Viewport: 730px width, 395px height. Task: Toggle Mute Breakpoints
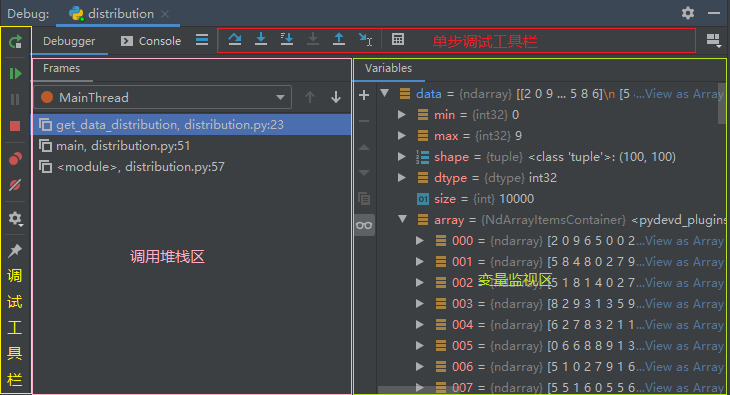[15, 185]
